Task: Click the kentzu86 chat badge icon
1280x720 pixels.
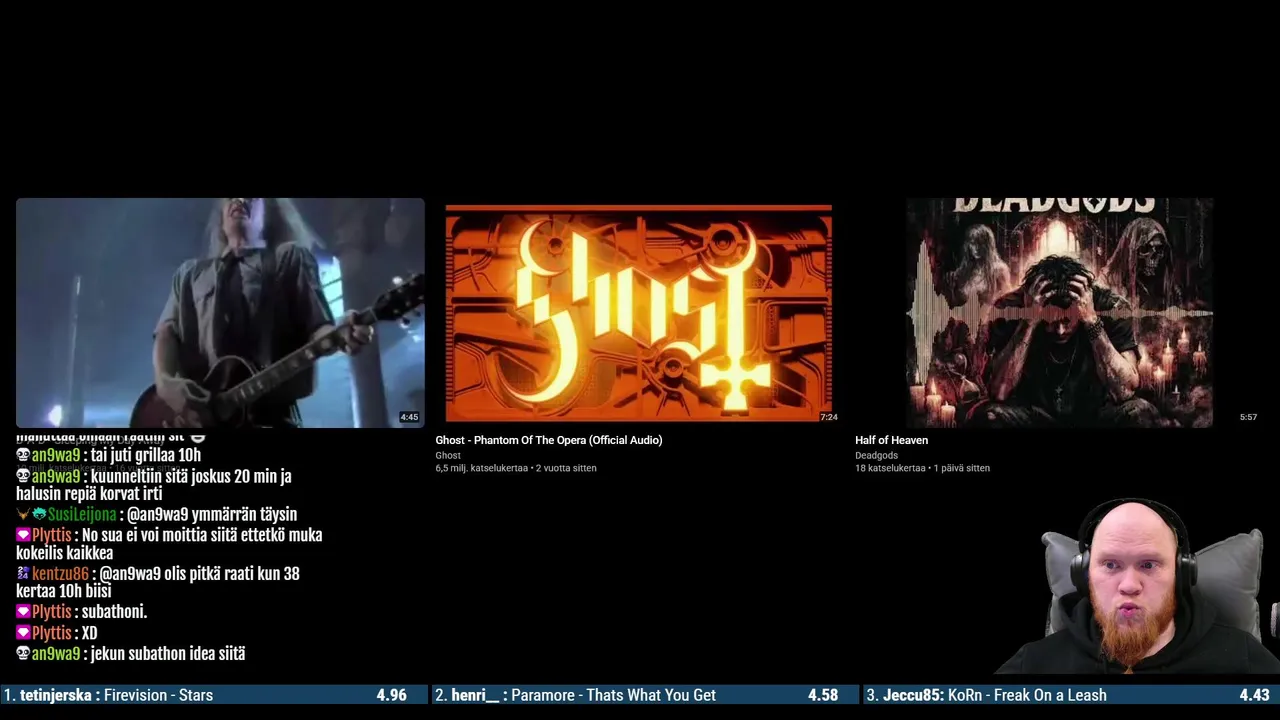Action: coord(23,574)
